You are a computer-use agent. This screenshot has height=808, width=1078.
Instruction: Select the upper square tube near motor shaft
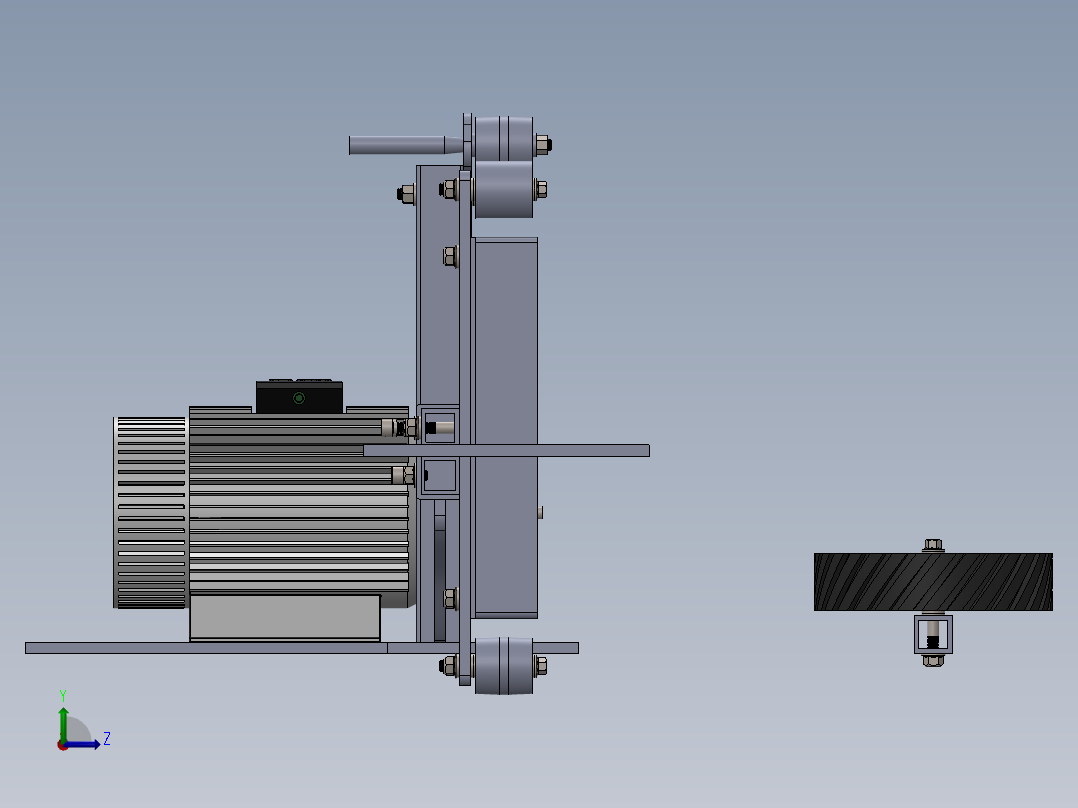(x=439, y=427)
